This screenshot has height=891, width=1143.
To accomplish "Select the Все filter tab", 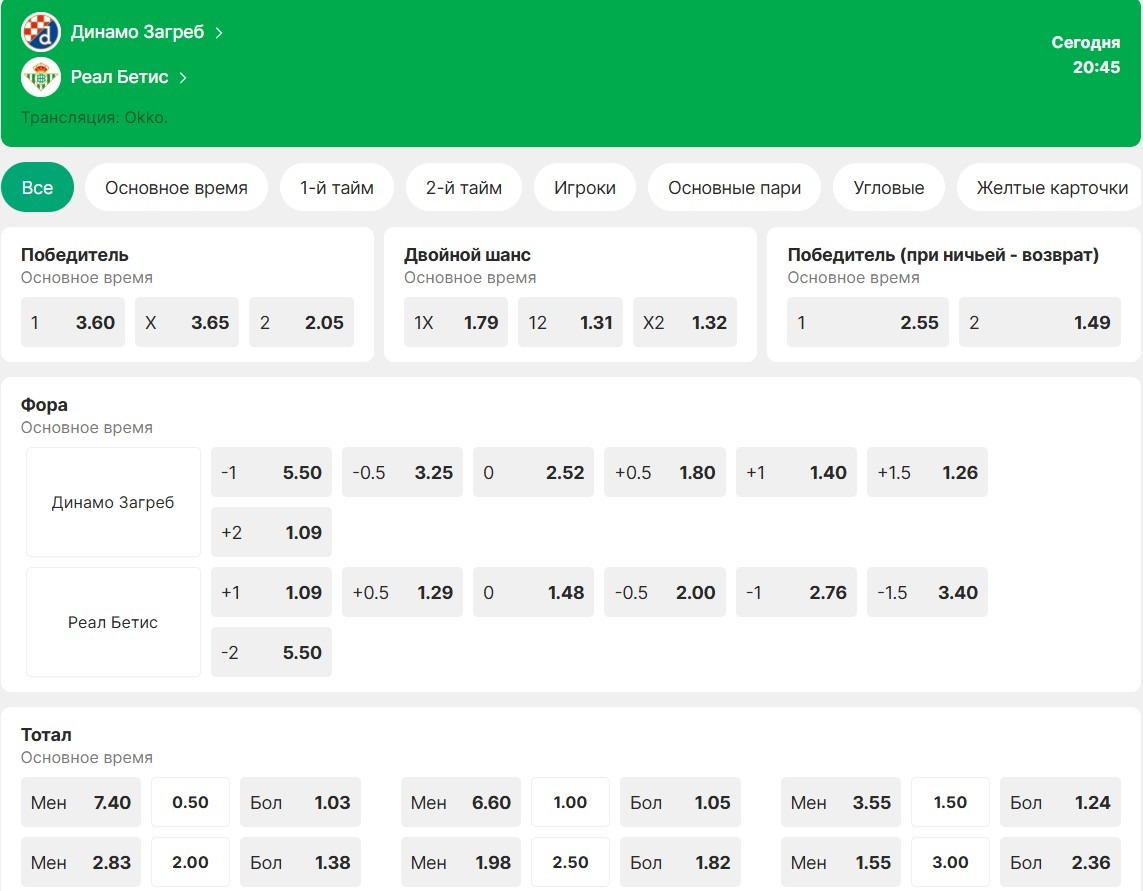I will (x=37, y=188).
